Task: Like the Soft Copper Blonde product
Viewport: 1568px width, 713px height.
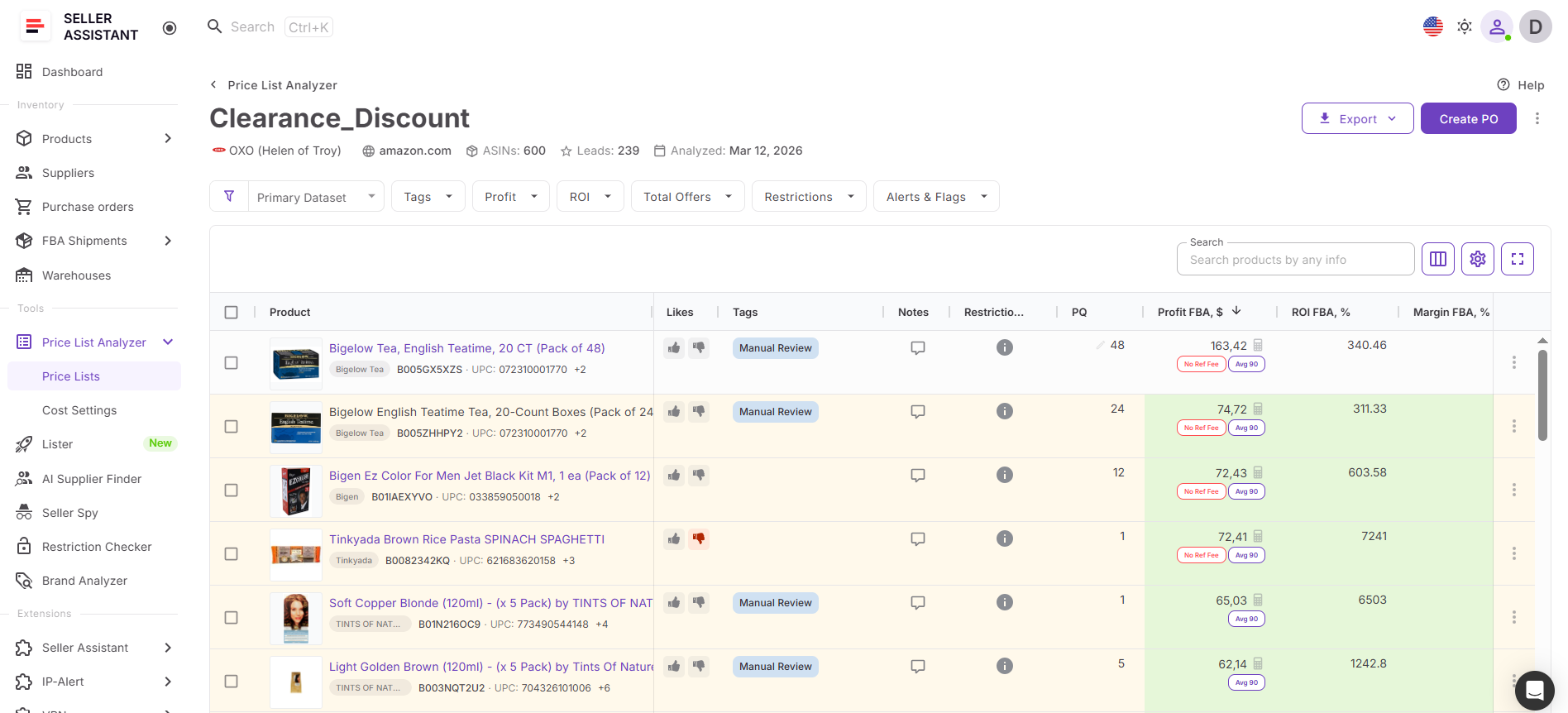Action: coord(674,602)
